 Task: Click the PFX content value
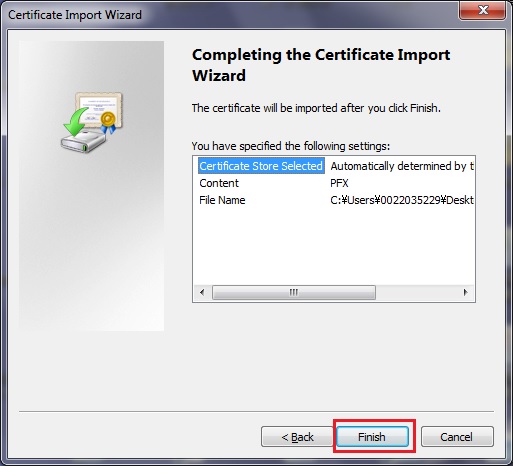[x=339, y=183]
